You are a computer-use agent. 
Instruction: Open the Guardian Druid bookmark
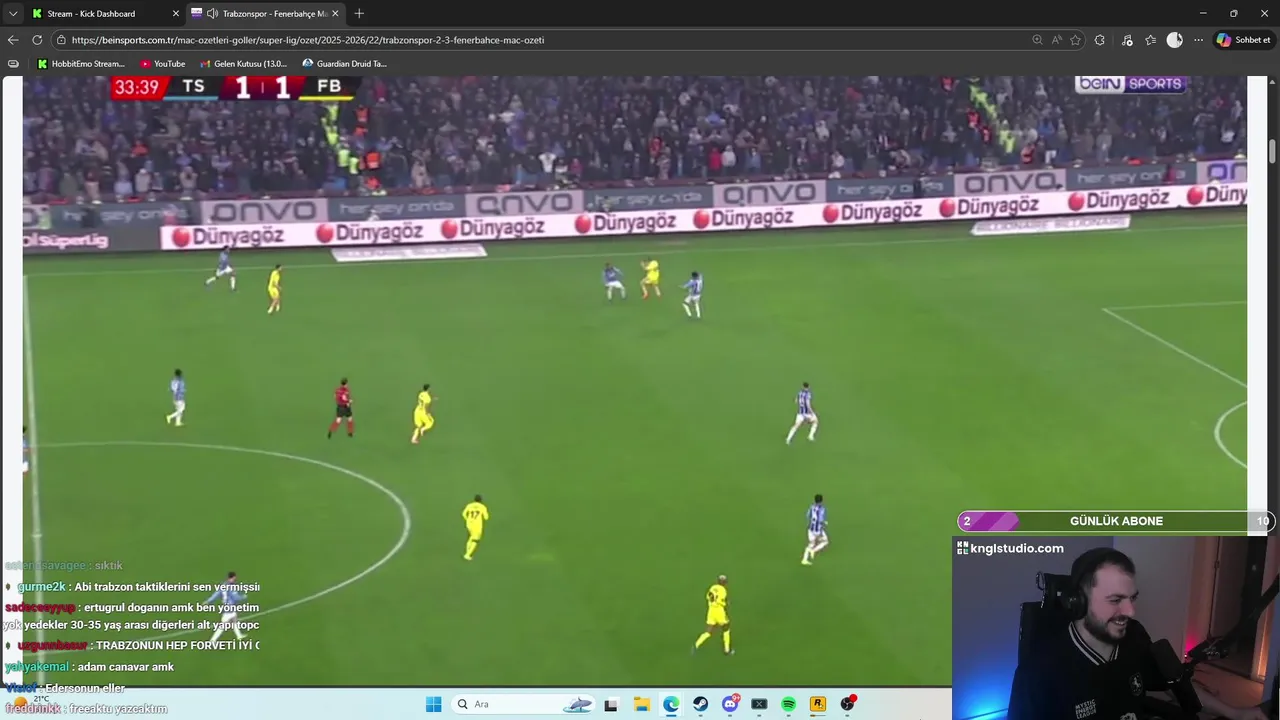[345, 64]
